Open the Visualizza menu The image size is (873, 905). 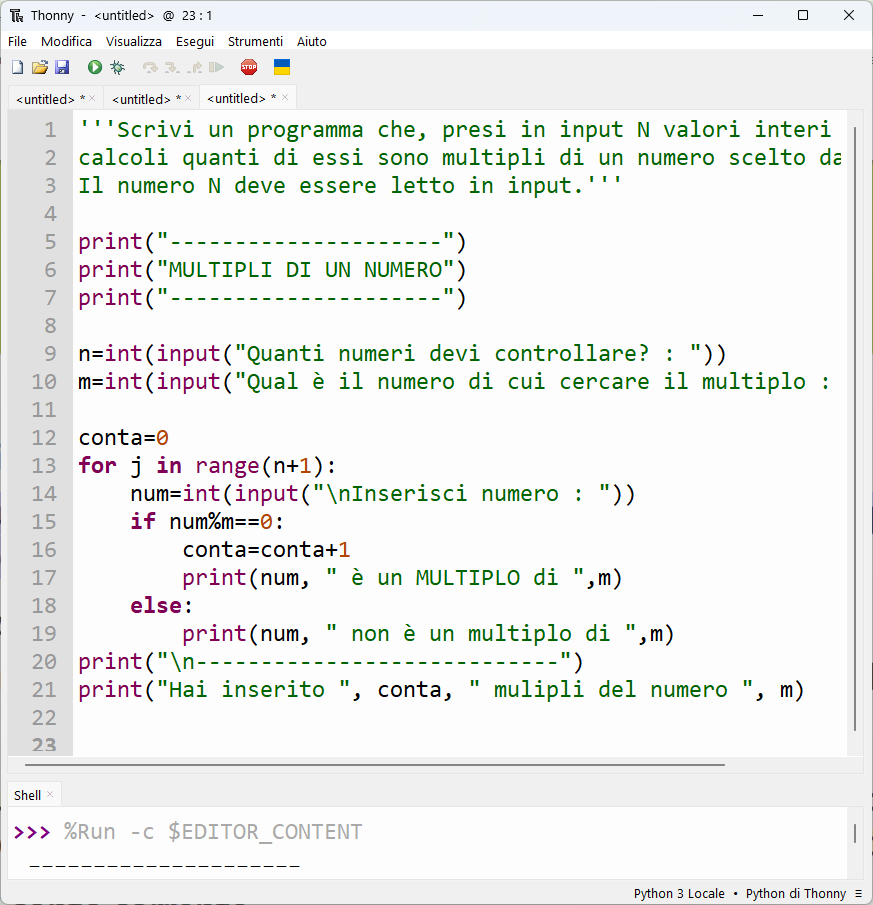(133, 42)
